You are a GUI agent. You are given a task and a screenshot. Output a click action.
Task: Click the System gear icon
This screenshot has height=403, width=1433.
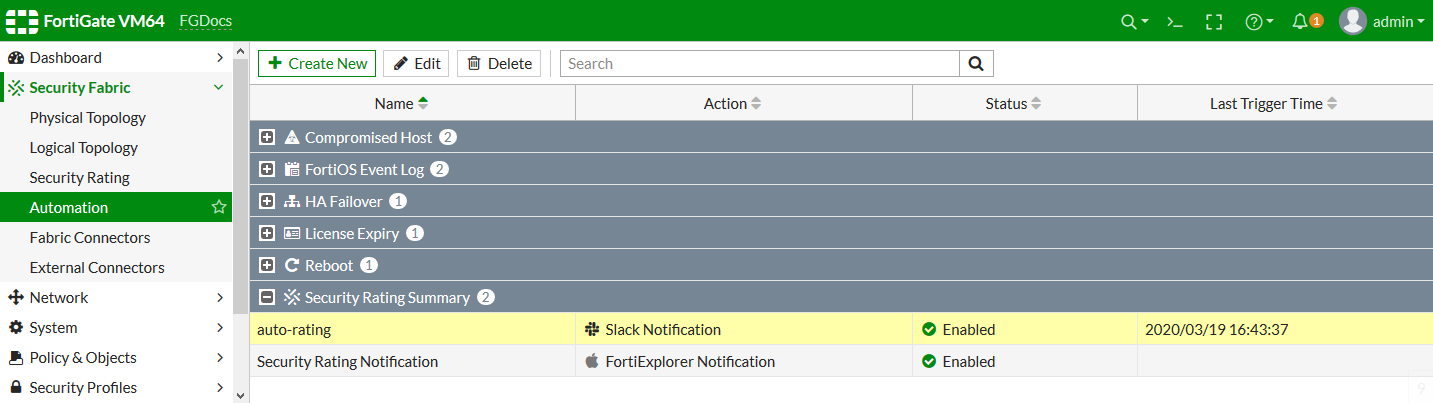16,328
